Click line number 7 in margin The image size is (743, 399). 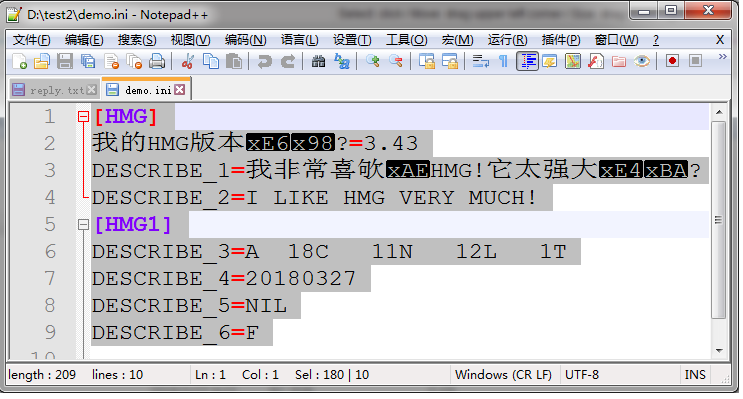pos(50,279)
